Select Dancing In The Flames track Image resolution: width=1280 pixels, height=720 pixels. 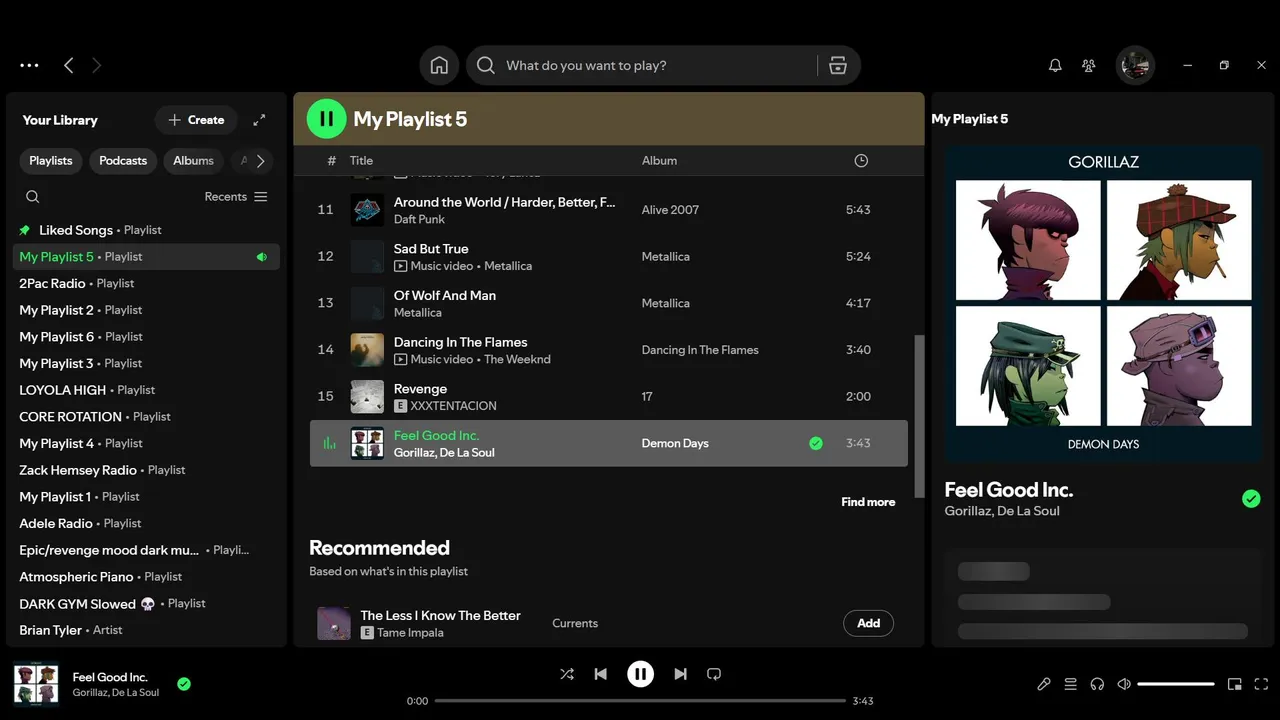[608, 350]
